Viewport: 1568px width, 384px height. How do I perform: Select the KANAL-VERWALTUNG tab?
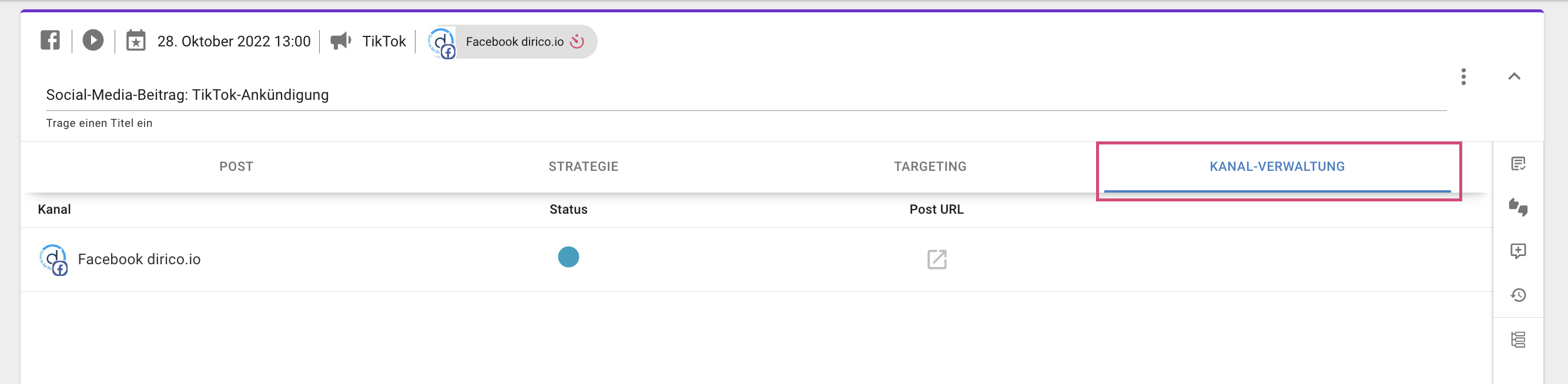click(1277, 167)
